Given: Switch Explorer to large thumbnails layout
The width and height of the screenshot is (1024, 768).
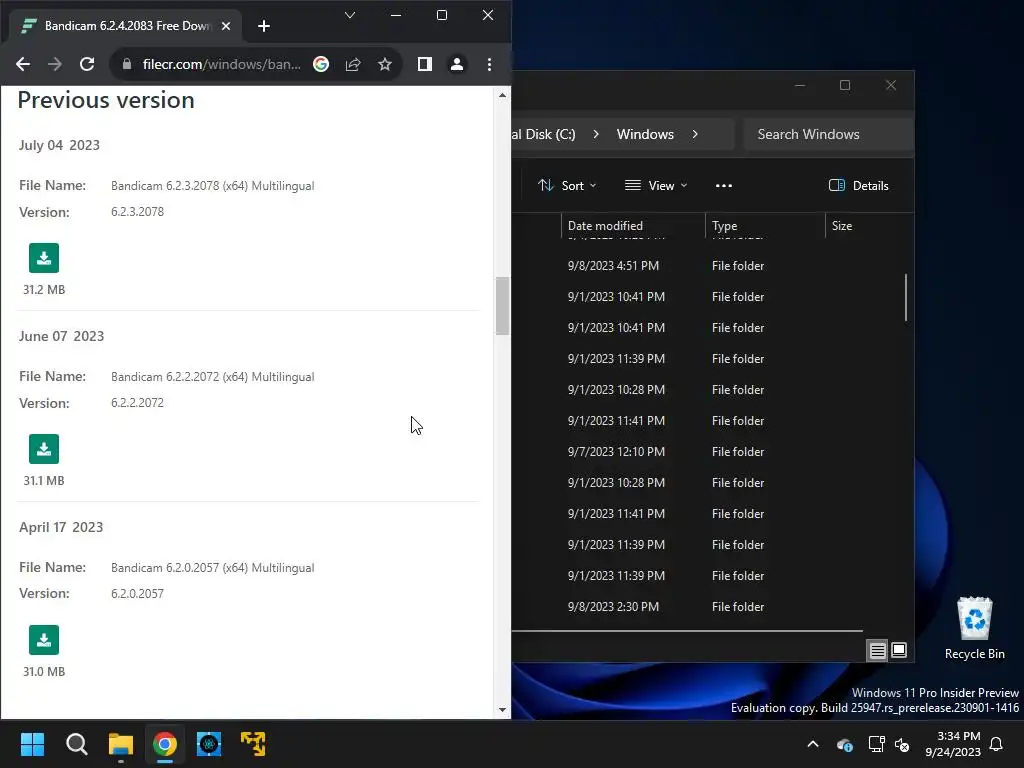Looking at the screenshot, I should [899, 650].
